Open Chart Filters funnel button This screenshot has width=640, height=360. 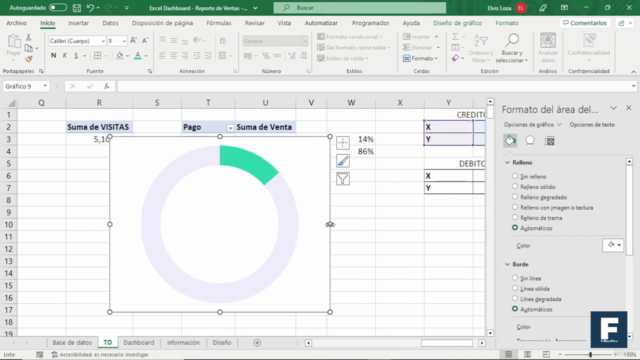point(343,179)
